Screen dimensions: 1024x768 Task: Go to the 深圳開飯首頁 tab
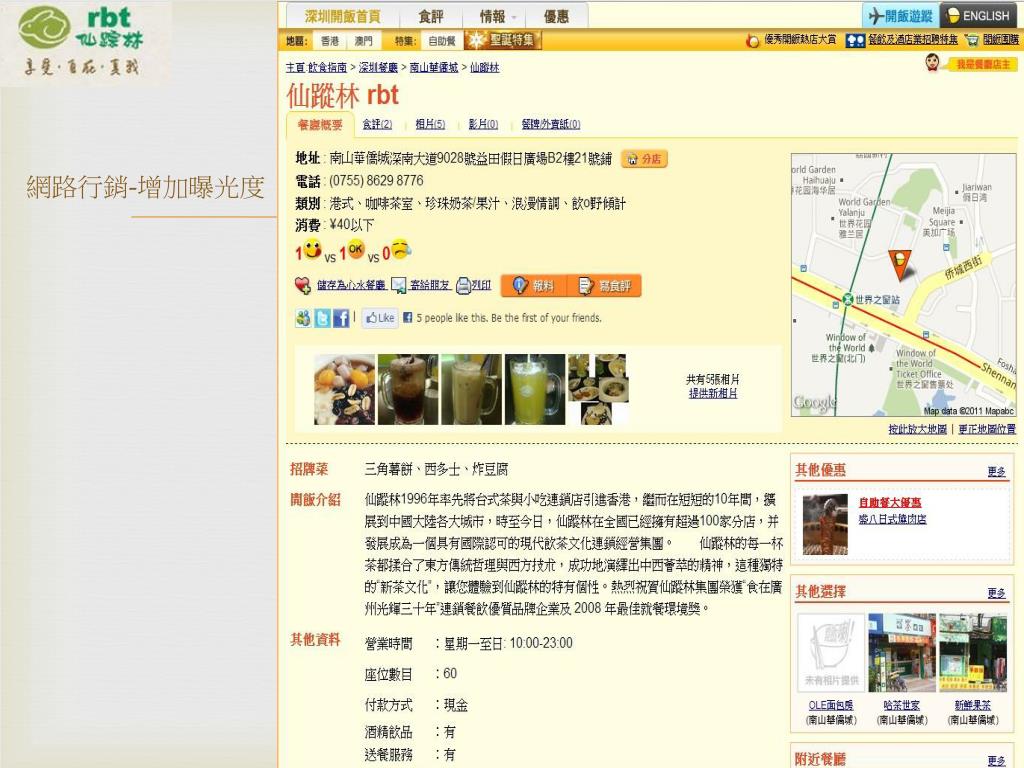(342, 16)
